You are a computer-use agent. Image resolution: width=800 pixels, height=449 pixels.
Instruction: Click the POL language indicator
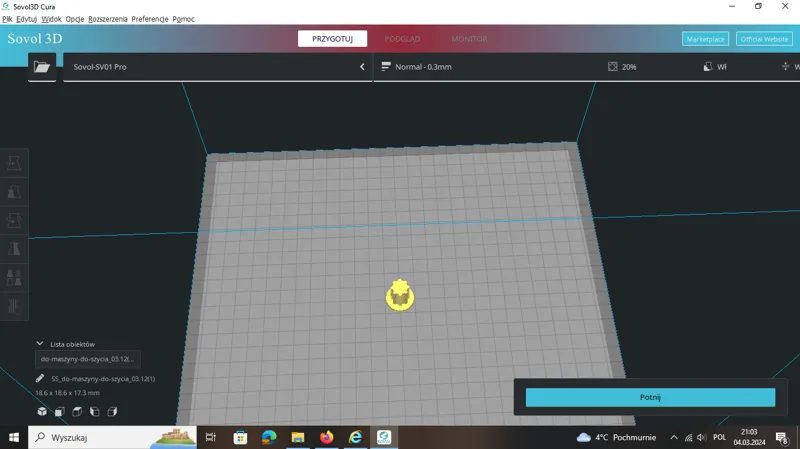coord(719,437)
